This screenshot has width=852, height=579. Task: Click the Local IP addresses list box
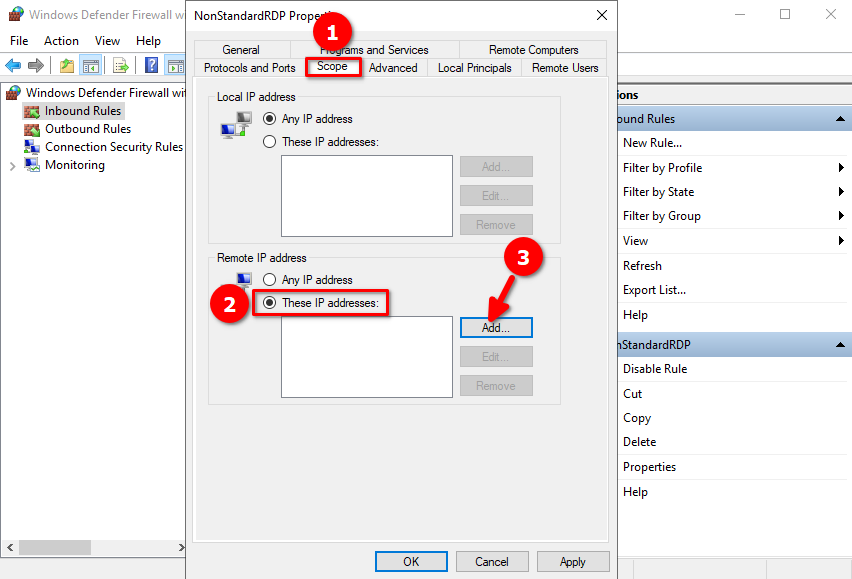367,196
